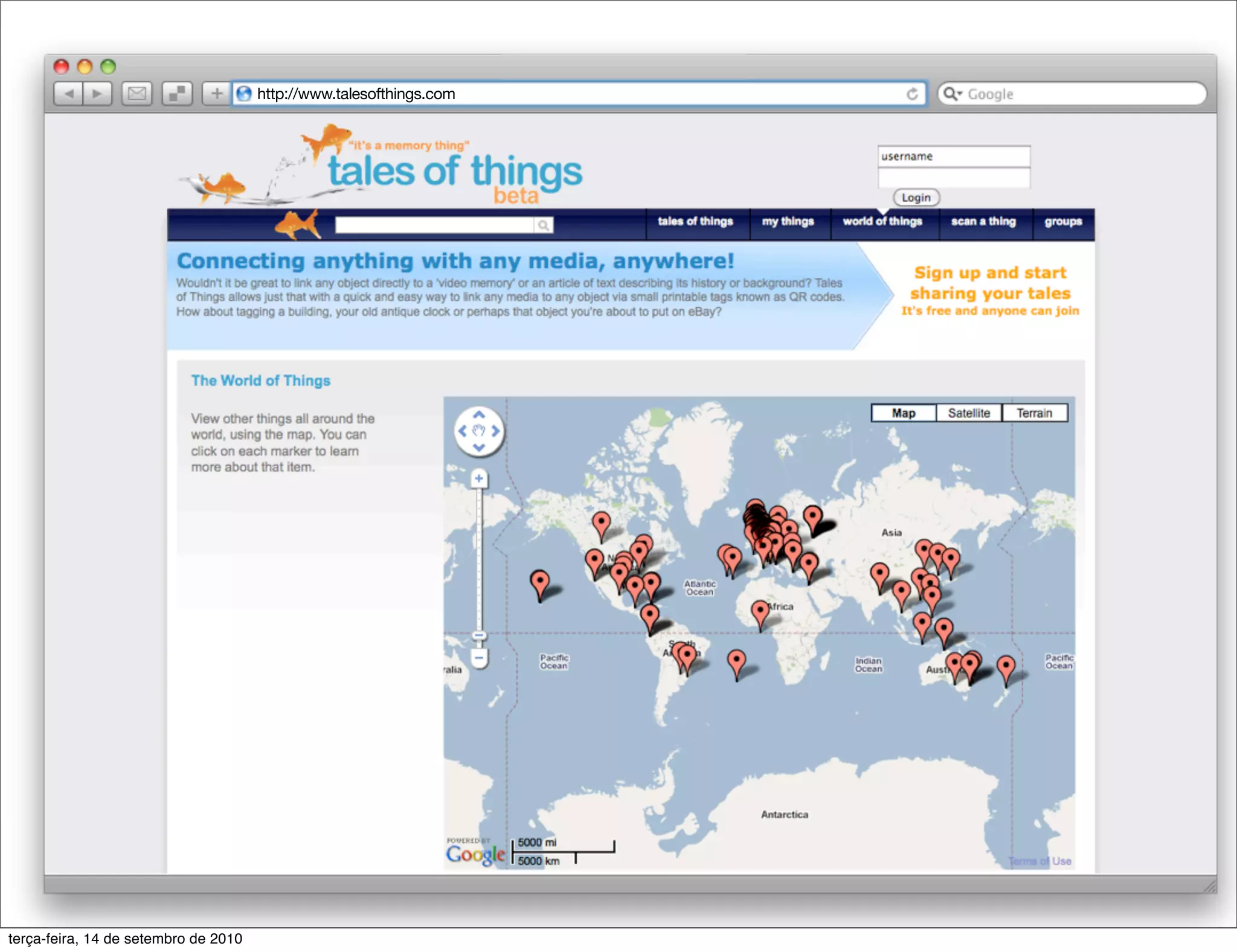The height and width of the screenshot is (952, 1237).
Task: Reload the page with the refresh icon
Action: coord(912,94)
